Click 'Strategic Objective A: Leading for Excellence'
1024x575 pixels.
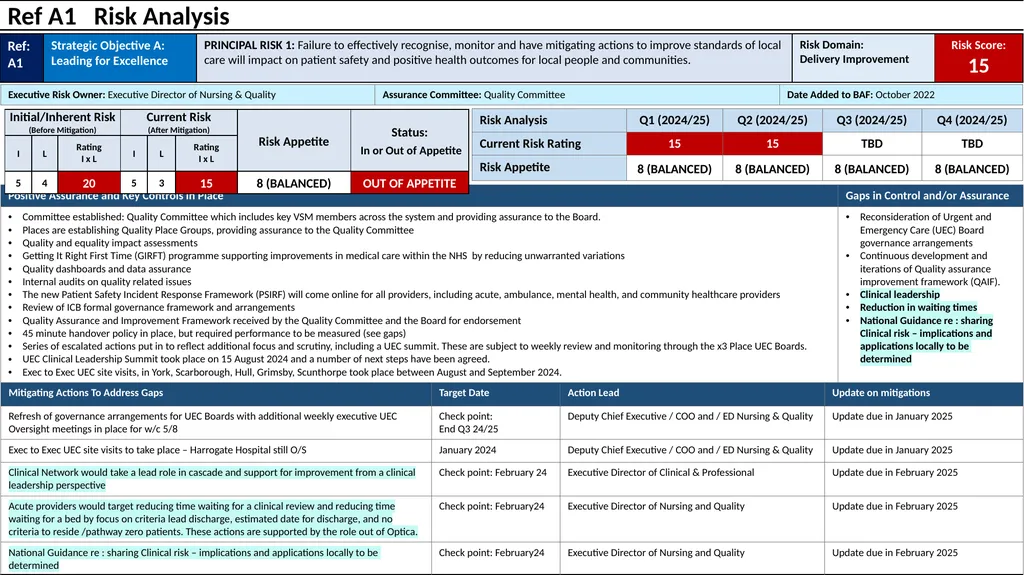point(120,58)
